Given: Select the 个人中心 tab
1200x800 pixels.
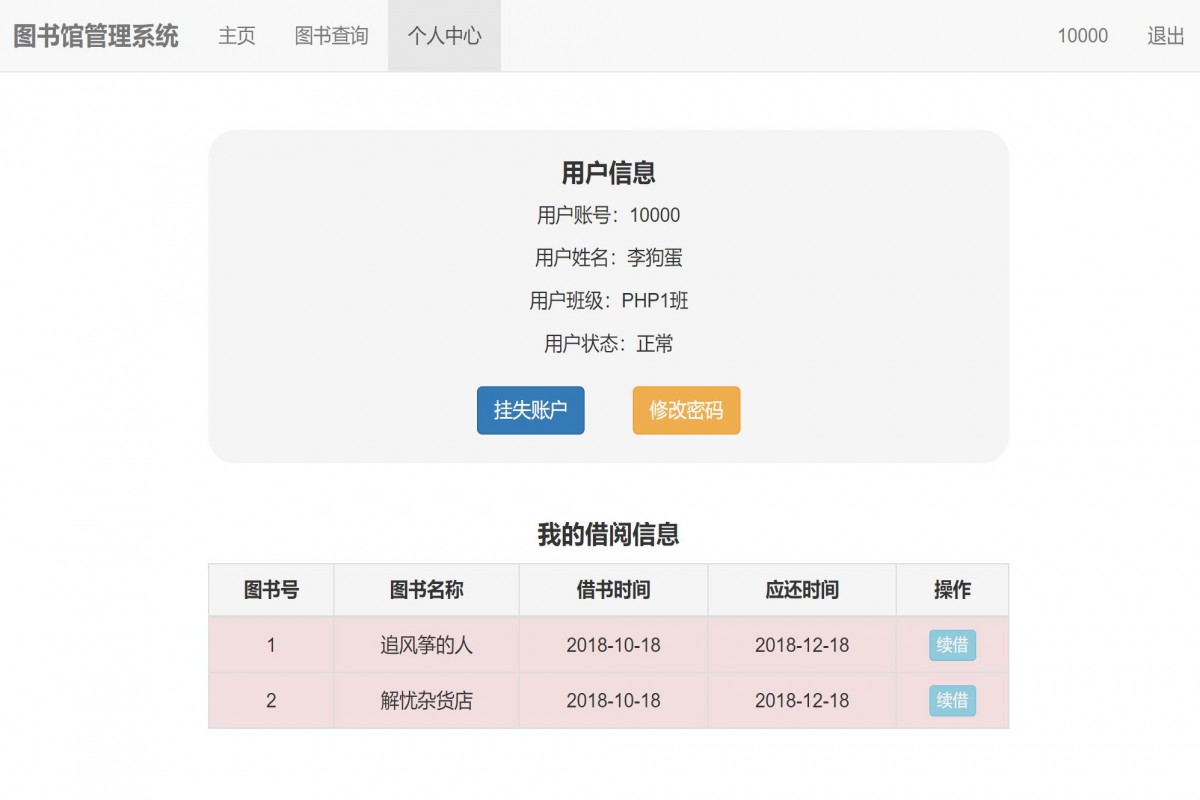Looking at the screenshot, I should pyautogui.click(x=444, y=35).
